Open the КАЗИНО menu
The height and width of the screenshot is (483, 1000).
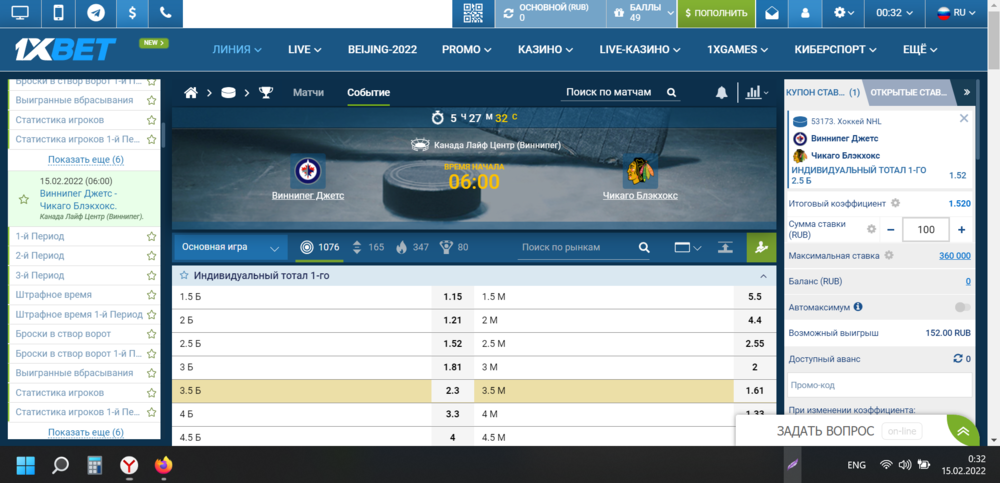point(545,49)
